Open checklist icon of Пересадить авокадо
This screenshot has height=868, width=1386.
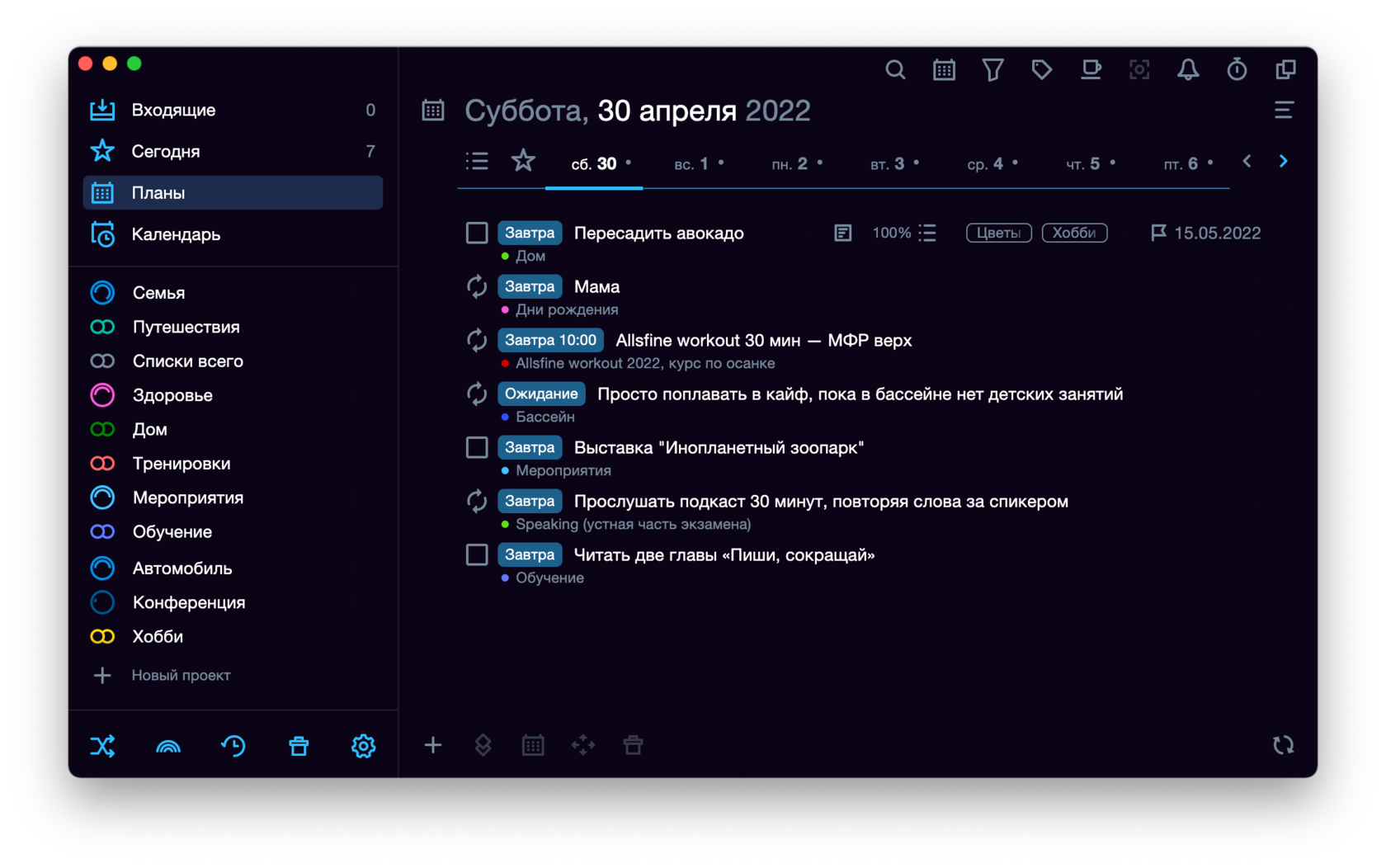(x=927, y=233)
